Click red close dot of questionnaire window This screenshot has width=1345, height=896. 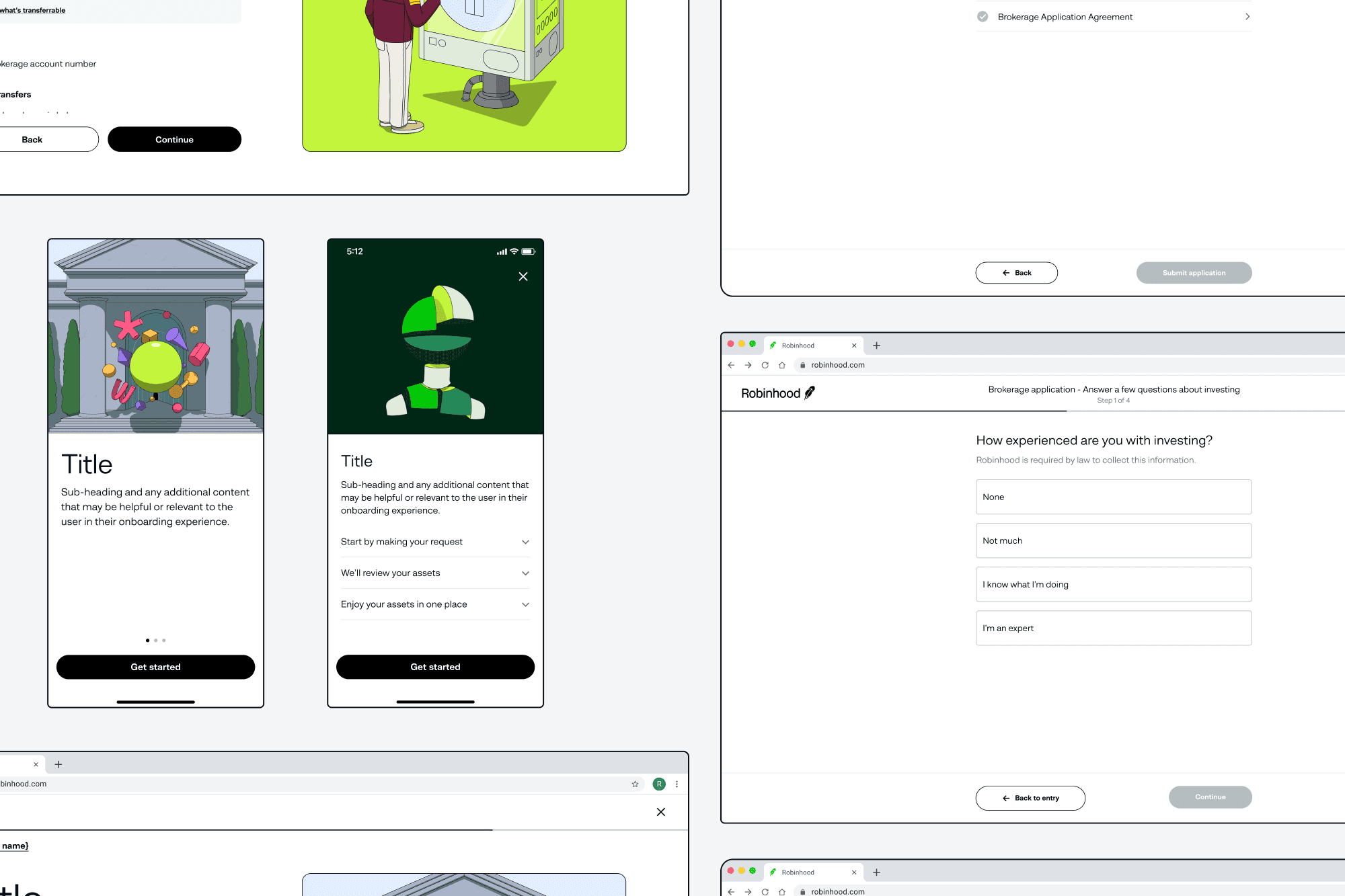731,343
